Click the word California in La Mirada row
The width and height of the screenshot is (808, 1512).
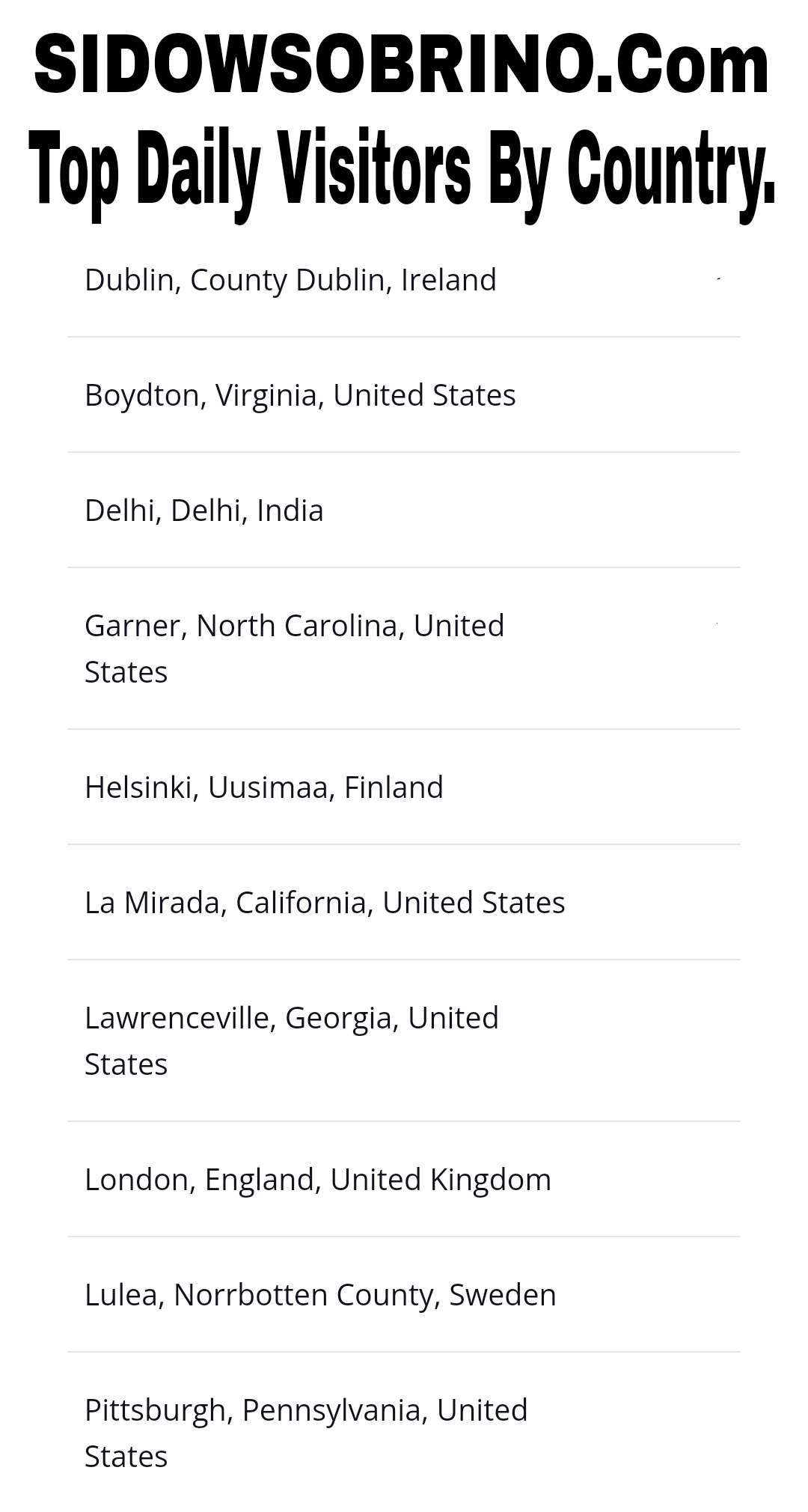pos(301,903)
